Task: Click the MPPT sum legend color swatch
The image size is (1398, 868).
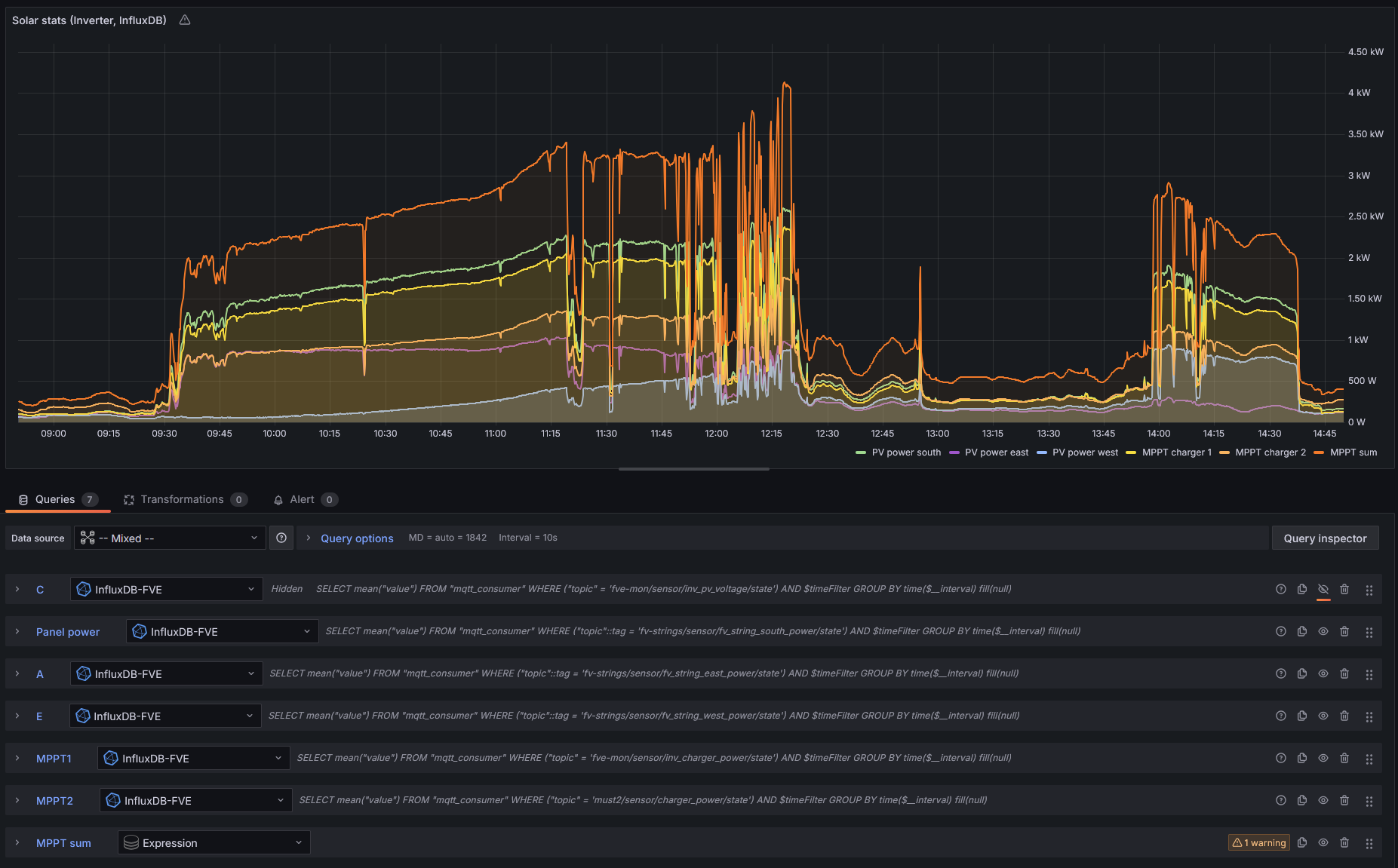Action: point(1319,452)
